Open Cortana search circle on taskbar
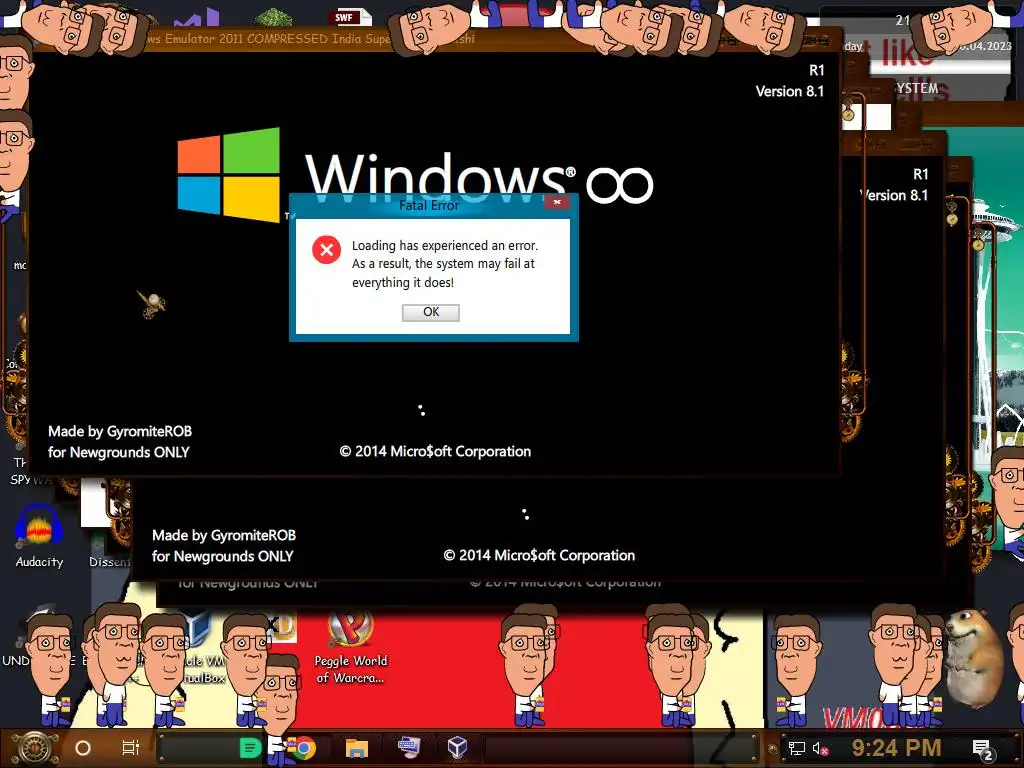This screenshot has height=768, width=1024. (x=83, y=748)
